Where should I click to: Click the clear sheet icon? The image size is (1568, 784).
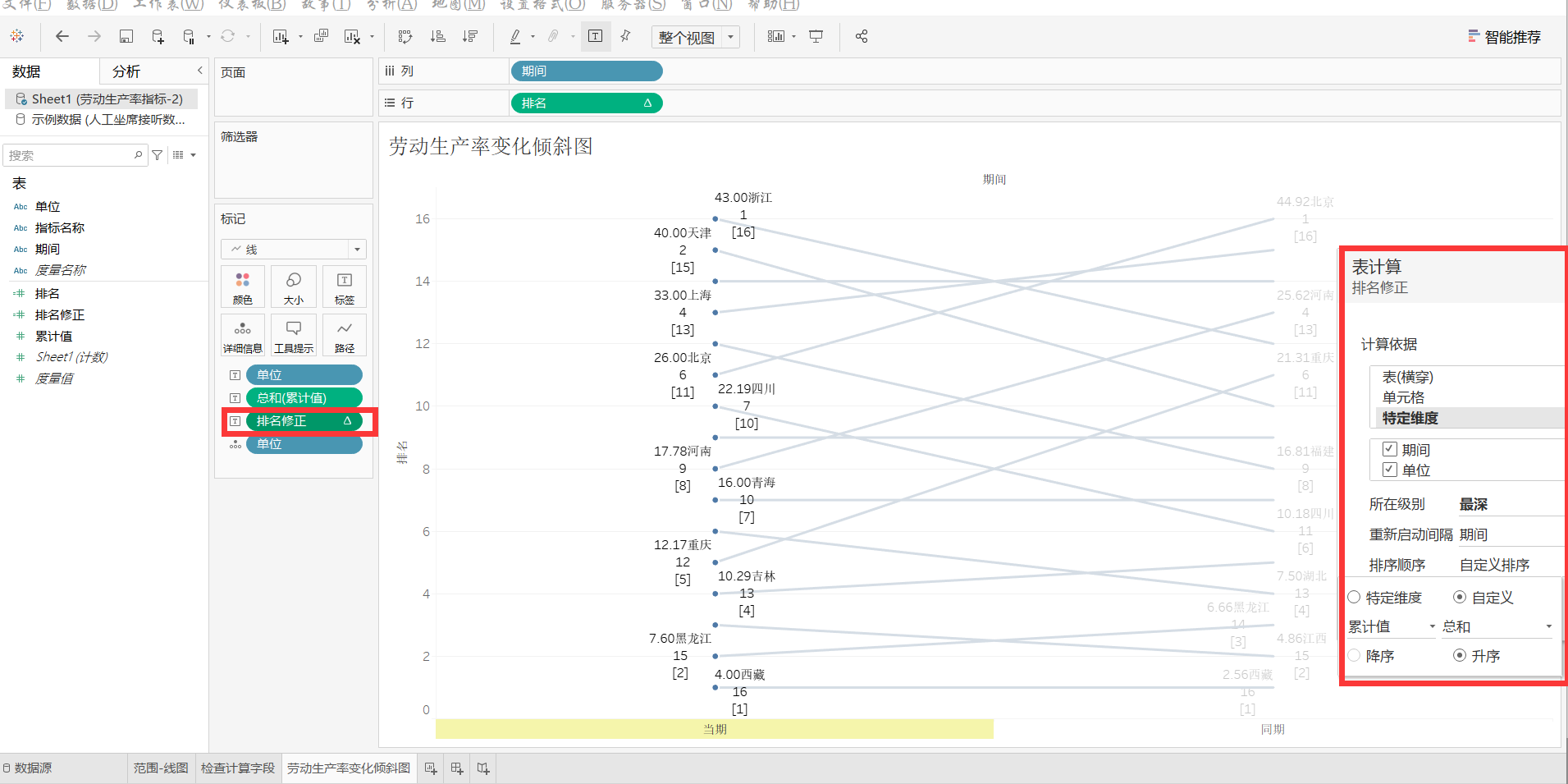352,36
